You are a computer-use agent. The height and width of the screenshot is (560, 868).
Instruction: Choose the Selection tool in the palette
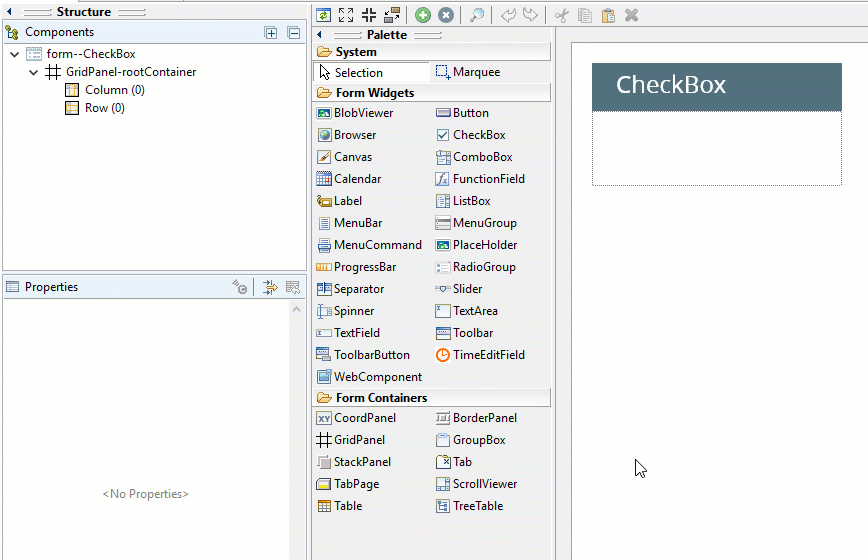pos(371,72)
